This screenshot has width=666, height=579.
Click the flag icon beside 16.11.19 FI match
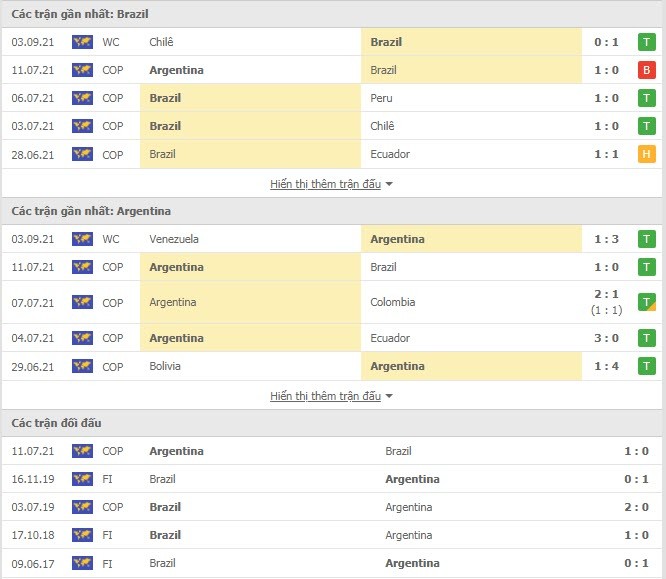coord(82,479)
